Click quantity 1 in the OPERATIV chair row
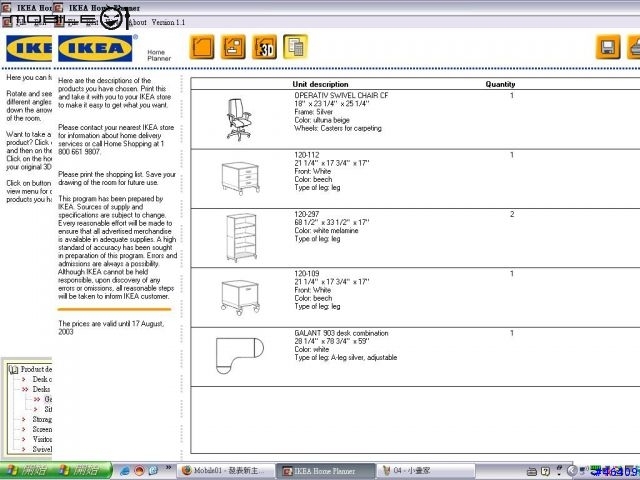 tap(512, 95)
